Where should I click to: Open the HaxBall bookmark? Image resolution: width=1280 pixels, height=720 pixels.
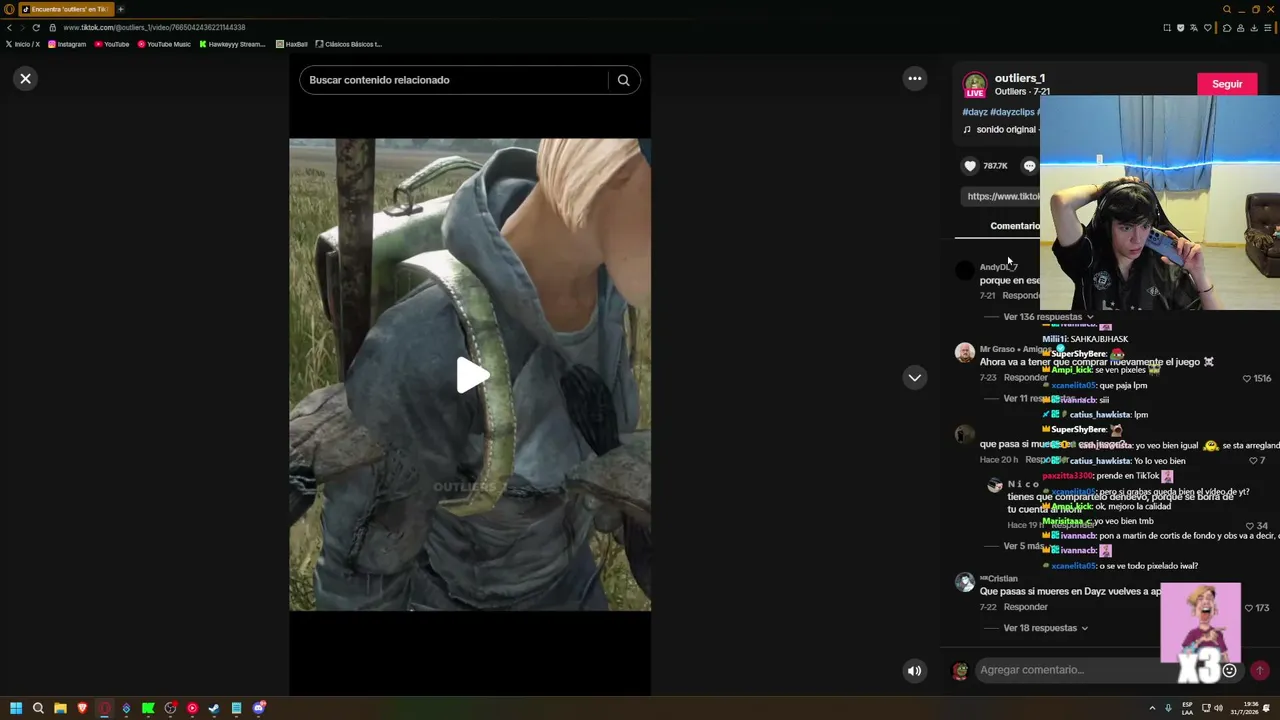[x=292, y=44]
